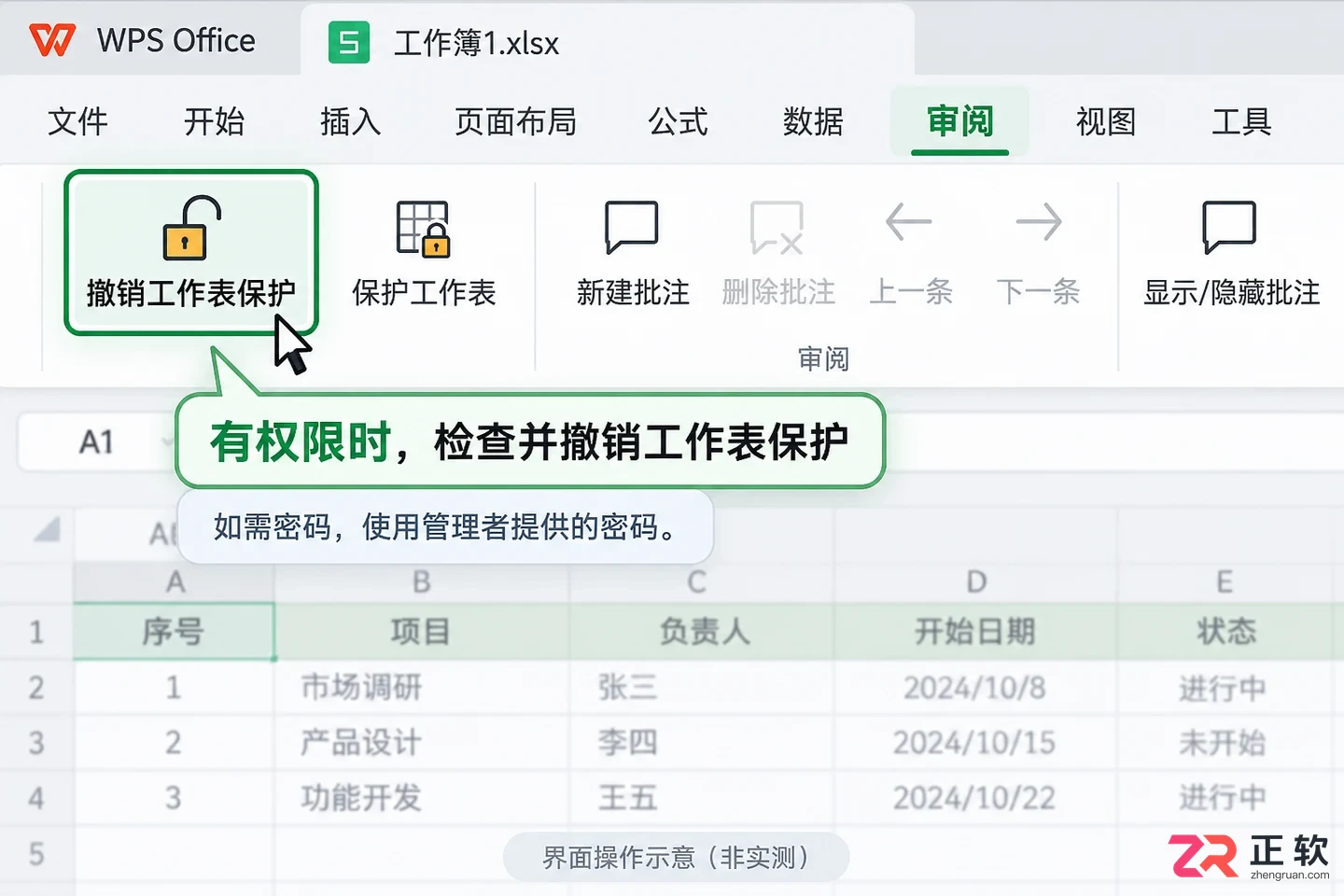This screenshot has height=896, width=1344.
Task: Select row 5 header
Action: tap(36, 854)
